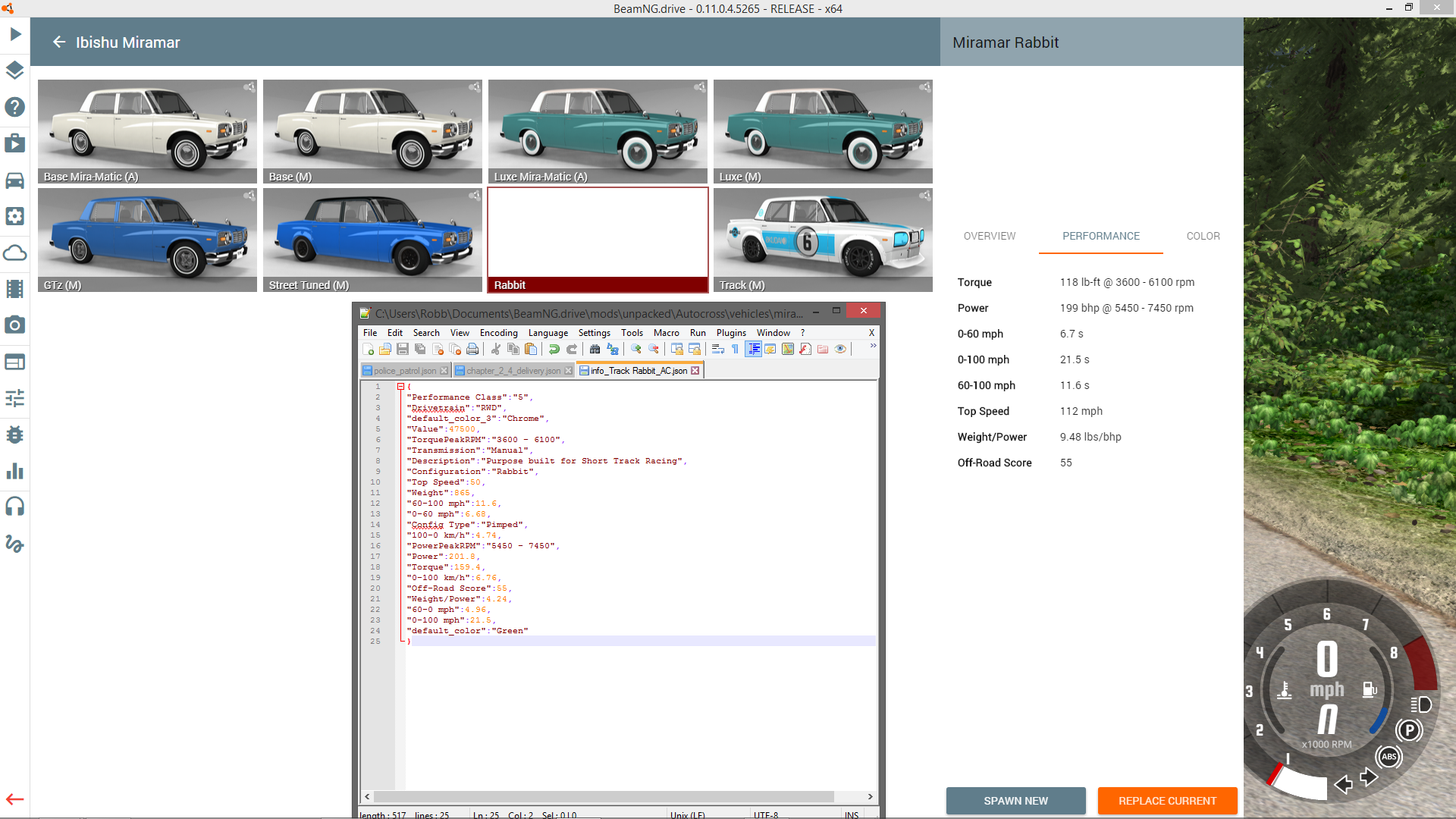This screenshot has width=1456, height=819.
Task: Click Cut scissors icon in Notepad++ toolbar
Action: click(496, 349)
